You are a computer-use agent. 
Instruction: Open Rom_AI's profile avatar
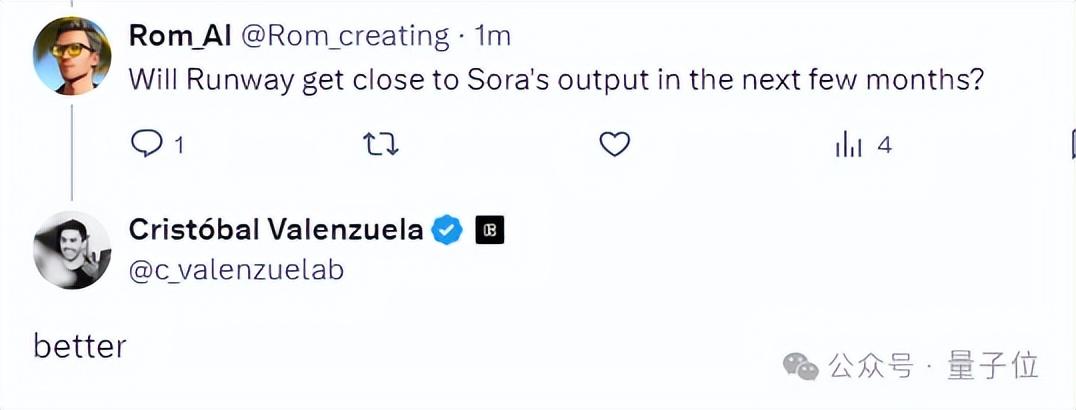point(72,56)
